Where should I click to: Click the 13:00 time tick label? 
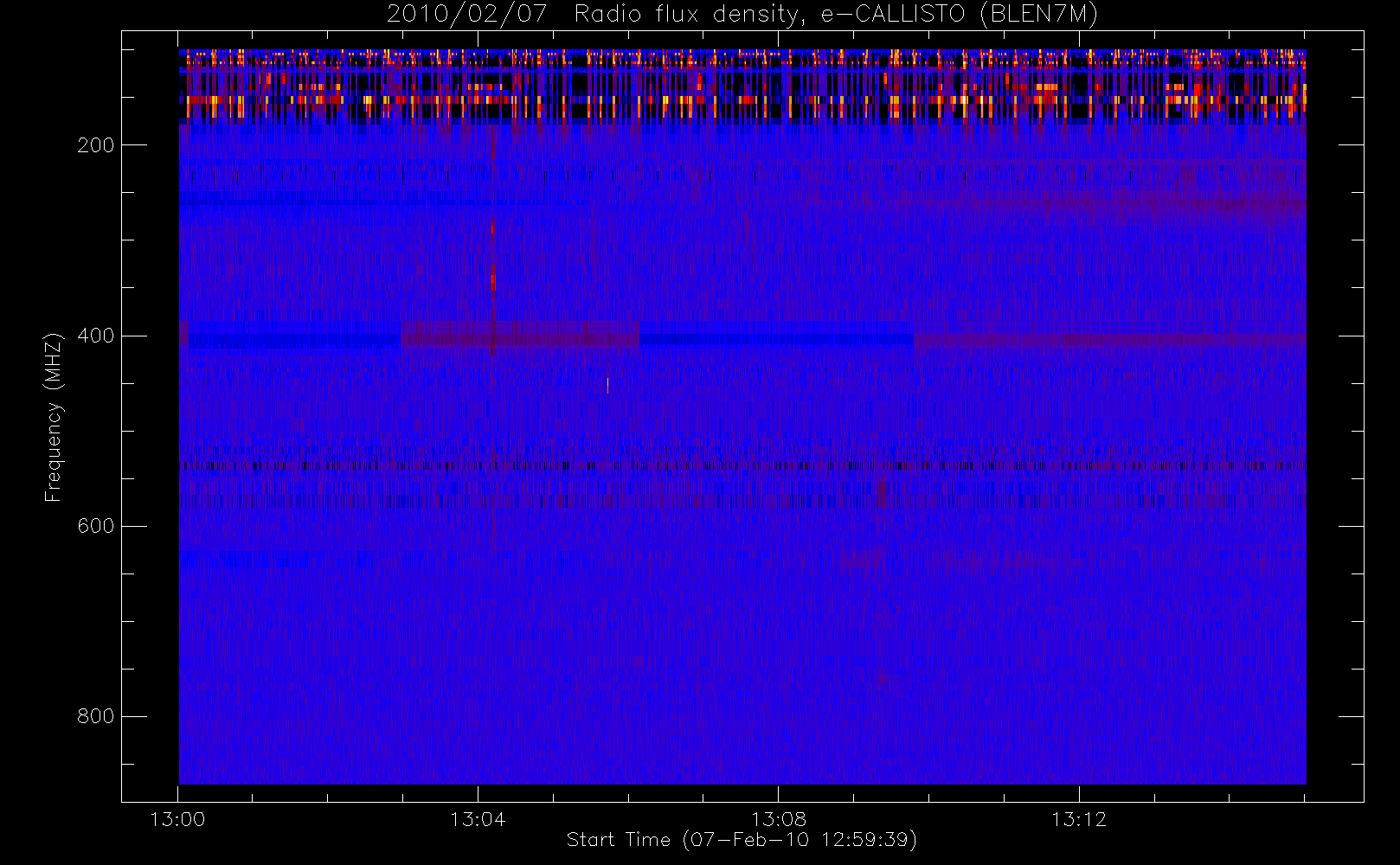(x=177, y=819)
